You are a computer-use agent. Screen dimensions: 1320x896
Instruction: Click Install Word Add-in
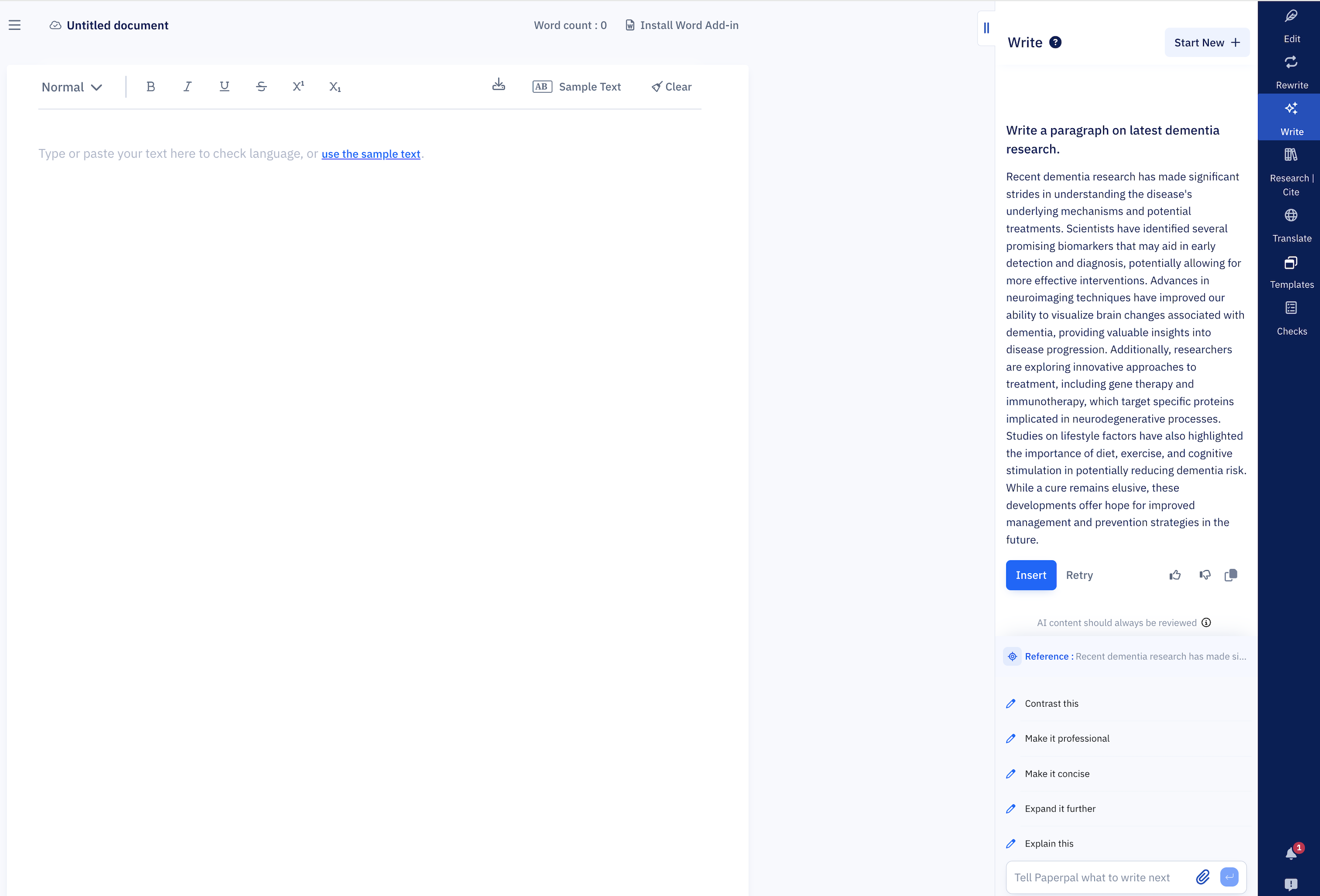pyautogui.click(x=681, y=25)
